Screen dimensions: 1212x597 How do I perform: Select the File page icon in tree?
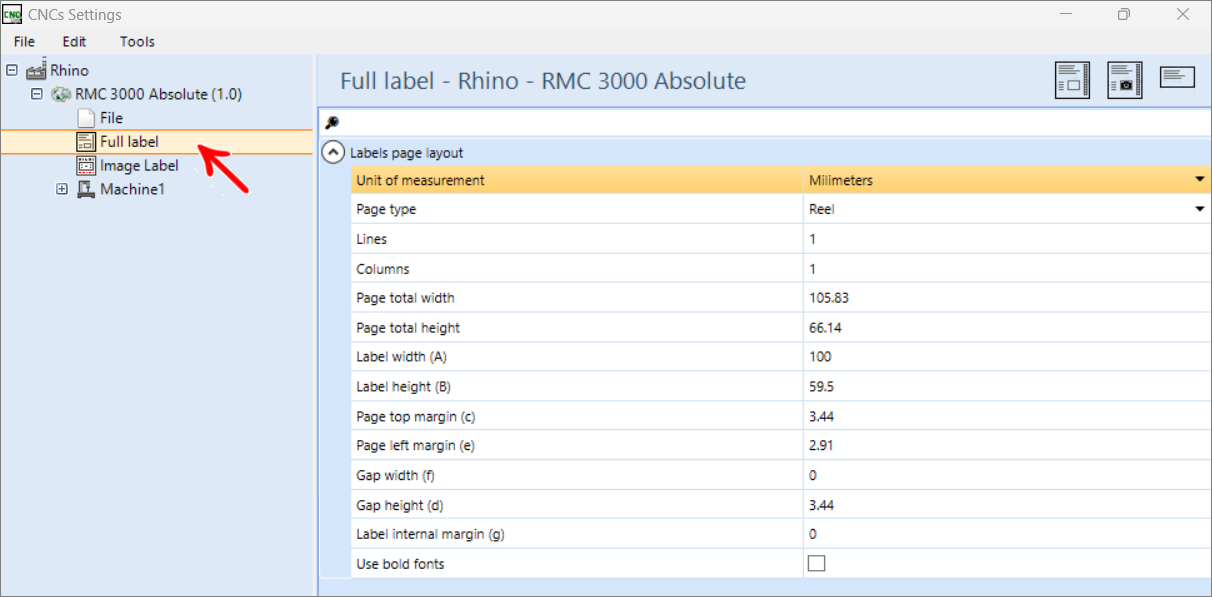[86, 118]
